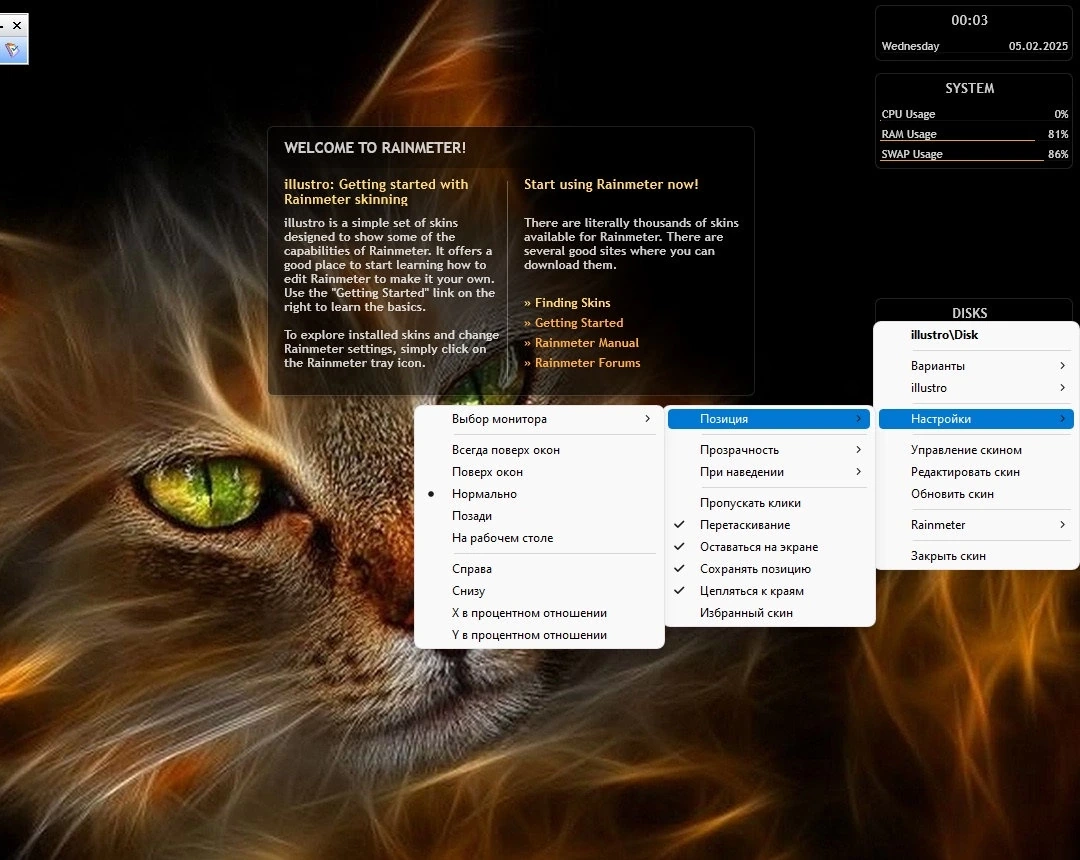Expand the Выбор монитора submenu
Viewport: 1080px width, 860px height.
coord(539,419)
